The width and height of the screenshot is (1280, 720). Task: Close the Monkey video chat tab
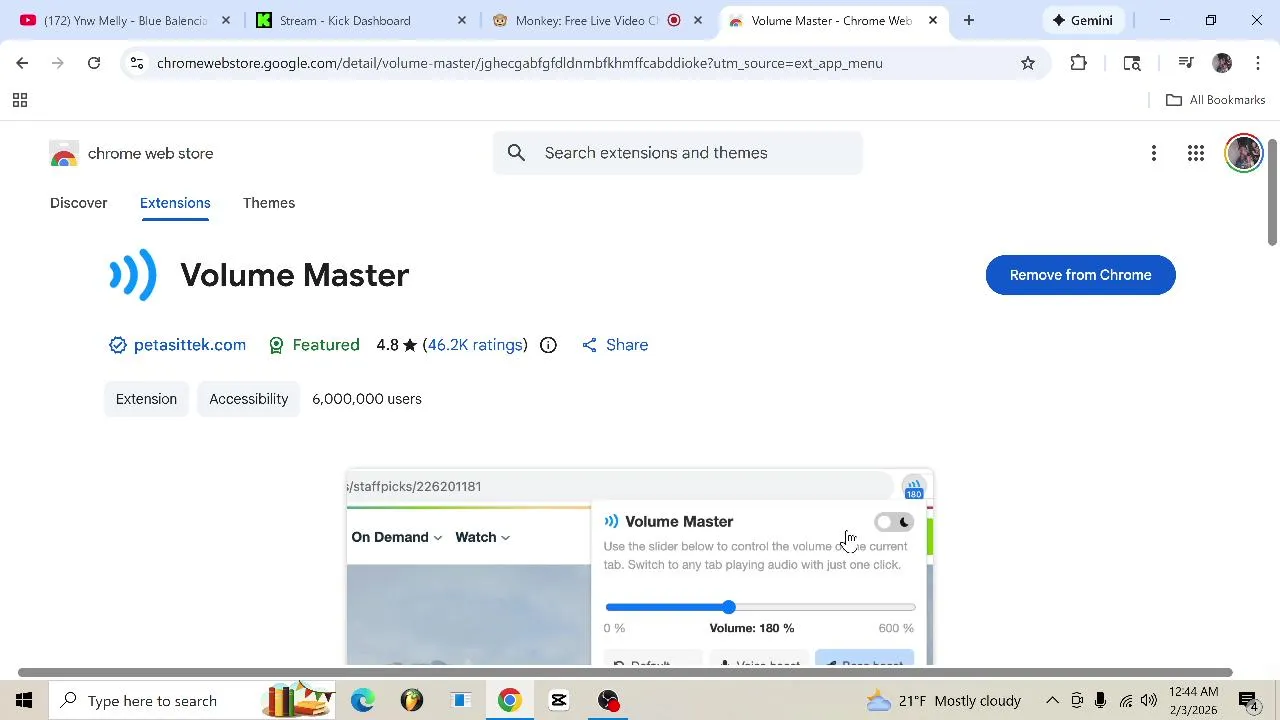(698, 20)
